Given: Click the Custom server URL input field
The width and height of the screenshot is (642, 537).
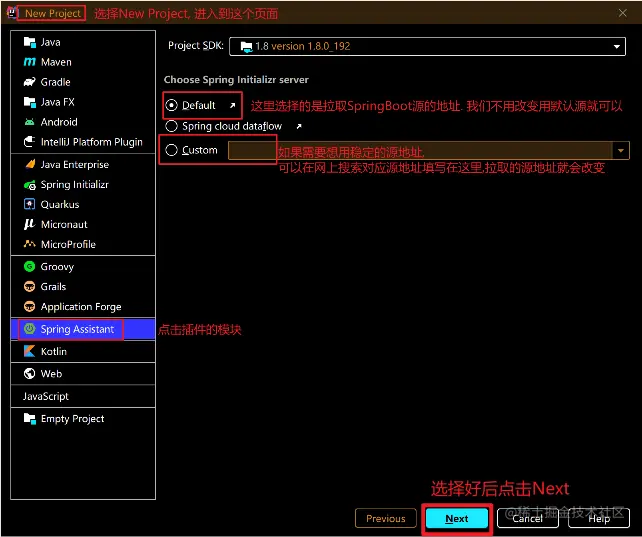Looking at the screenshot, I should click(420, 151).
